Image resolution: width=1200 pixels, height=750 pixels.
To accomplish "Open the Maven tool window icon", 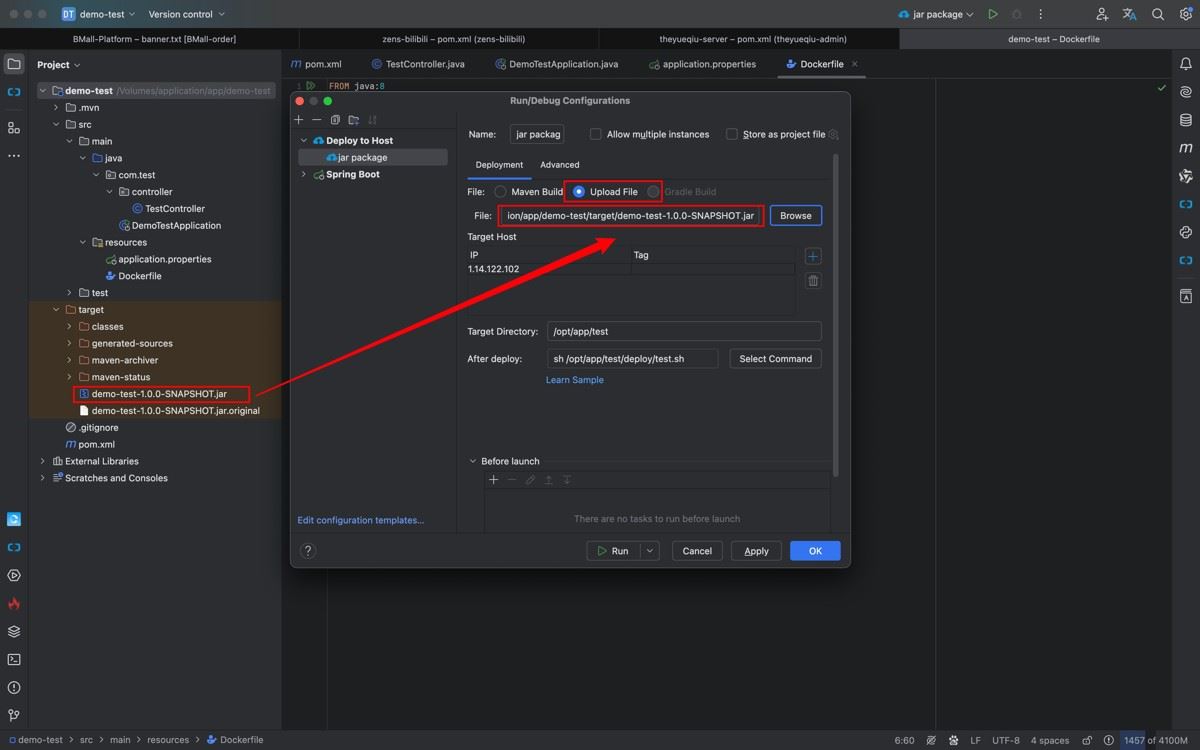I will click(x=1186, y=148).
